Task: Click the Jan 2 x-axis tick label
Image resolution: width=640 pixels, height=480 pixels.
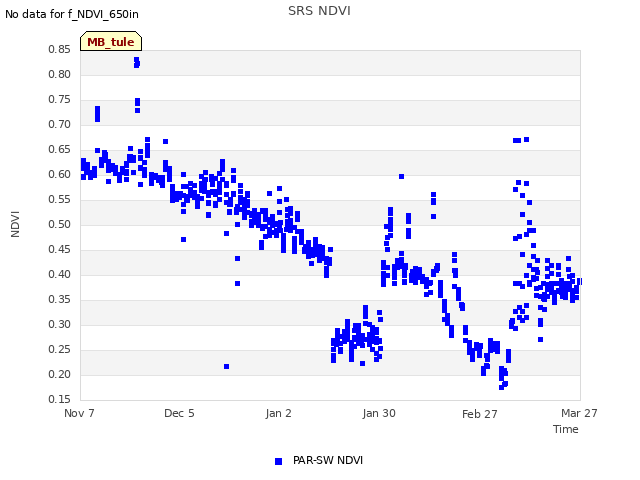Action: (x=278, y=413)
